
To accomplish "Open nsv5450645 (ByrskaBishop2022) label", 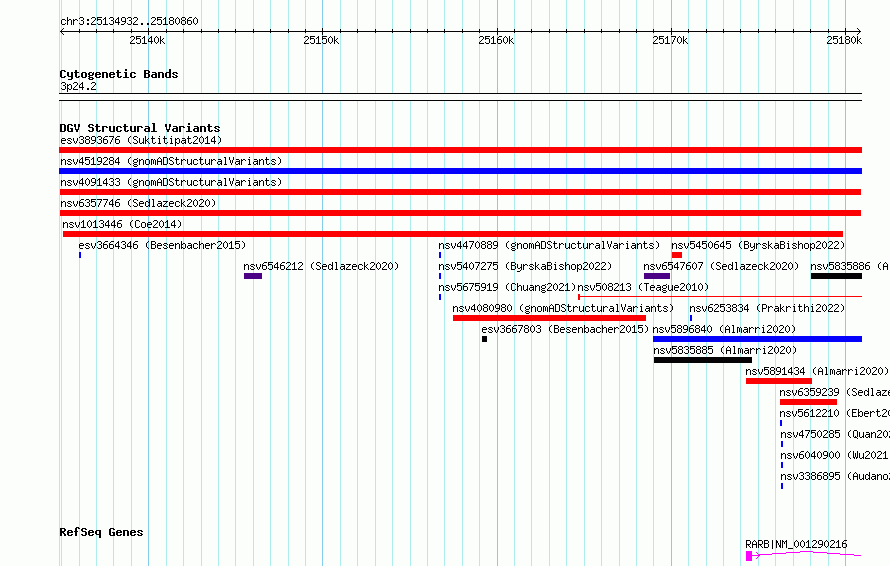I will click(x=758, y=245).
